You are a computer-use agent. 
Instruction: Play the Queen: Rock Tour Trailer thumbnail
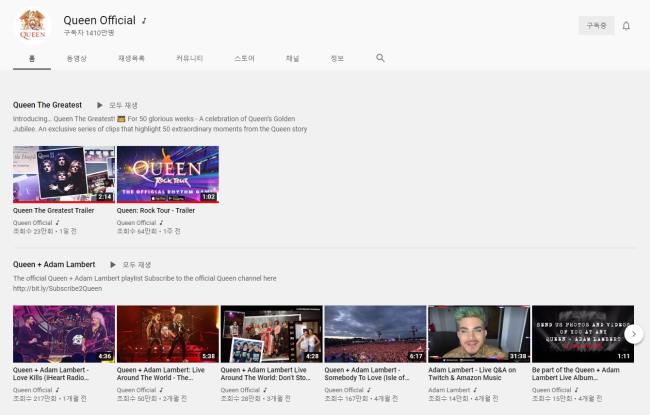pyautogui.click(x=167, y=174)
